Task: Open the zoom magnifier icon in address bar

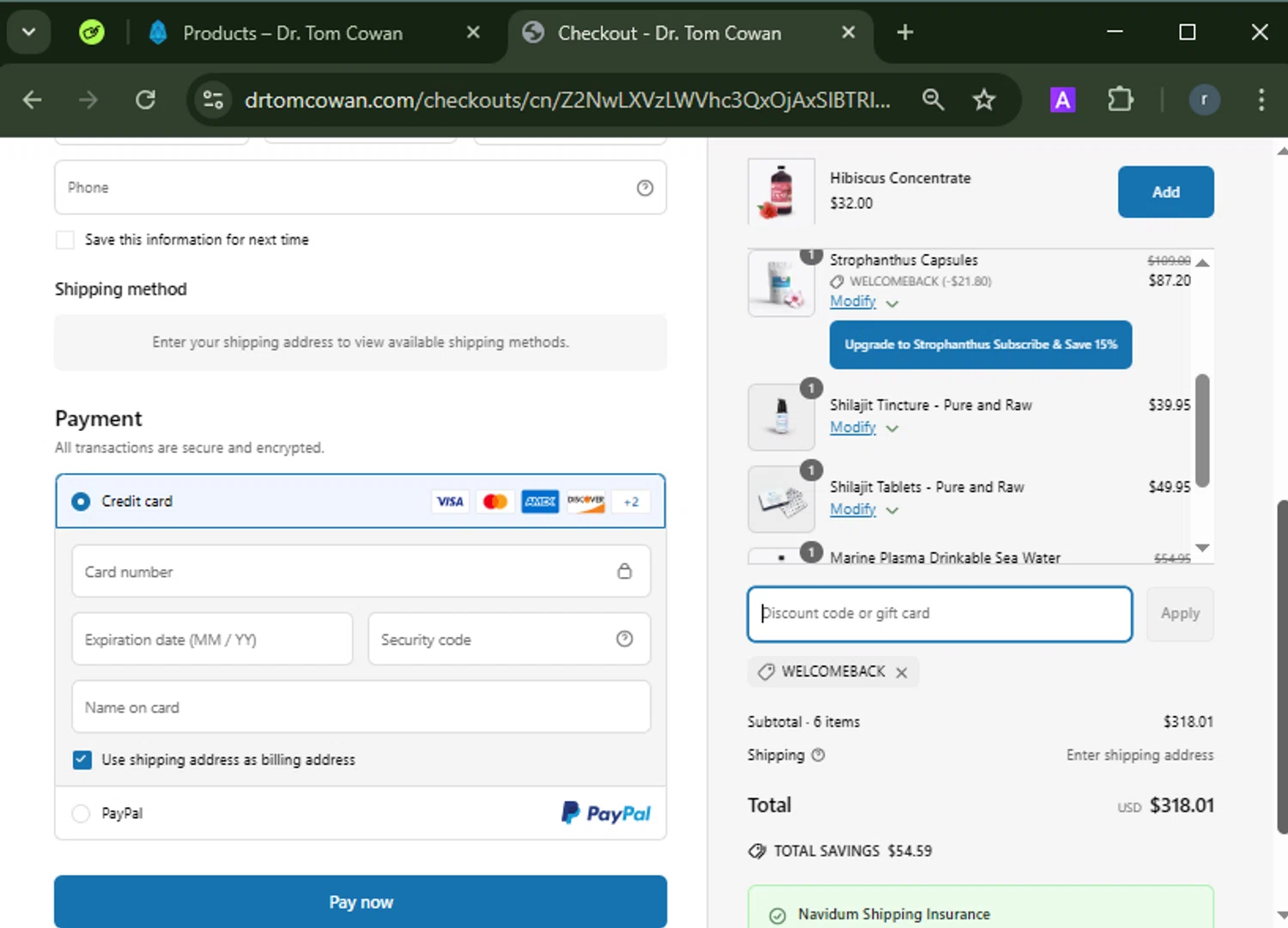Action: [x=933, y=100]
